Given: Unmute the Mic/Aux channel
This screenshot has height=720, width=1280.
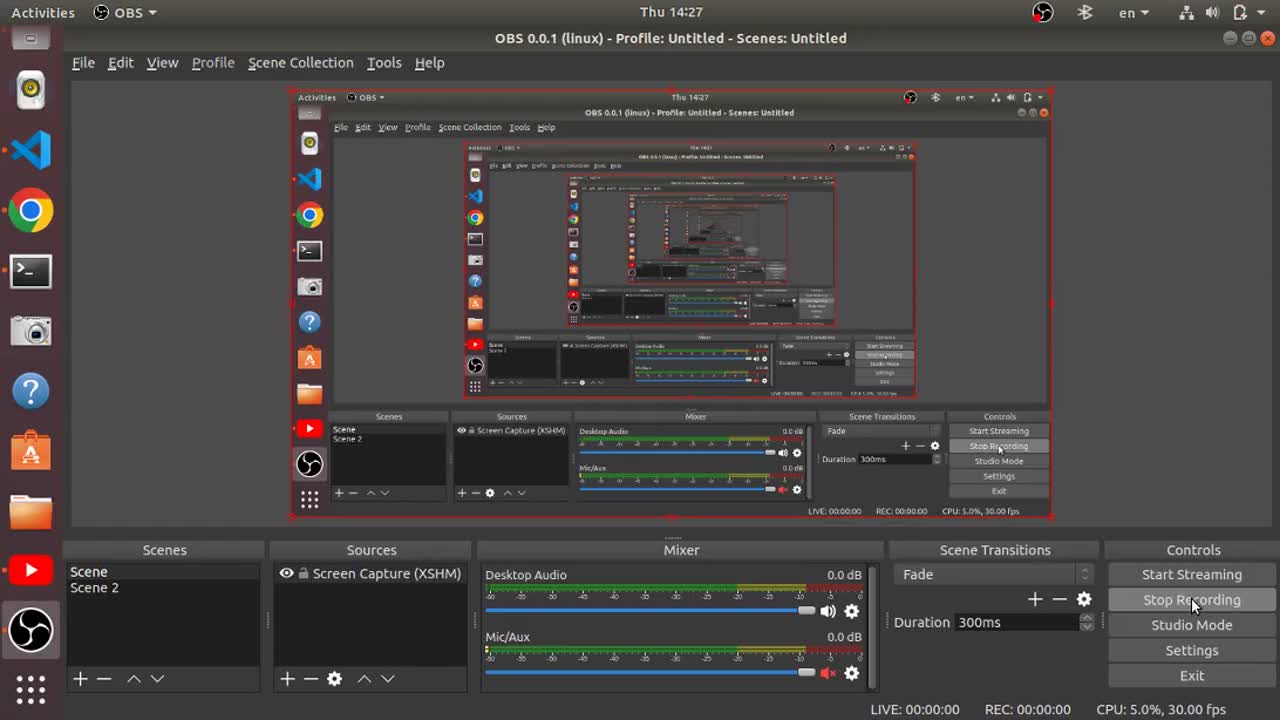Looking at the screenshot, I should 828,673.
